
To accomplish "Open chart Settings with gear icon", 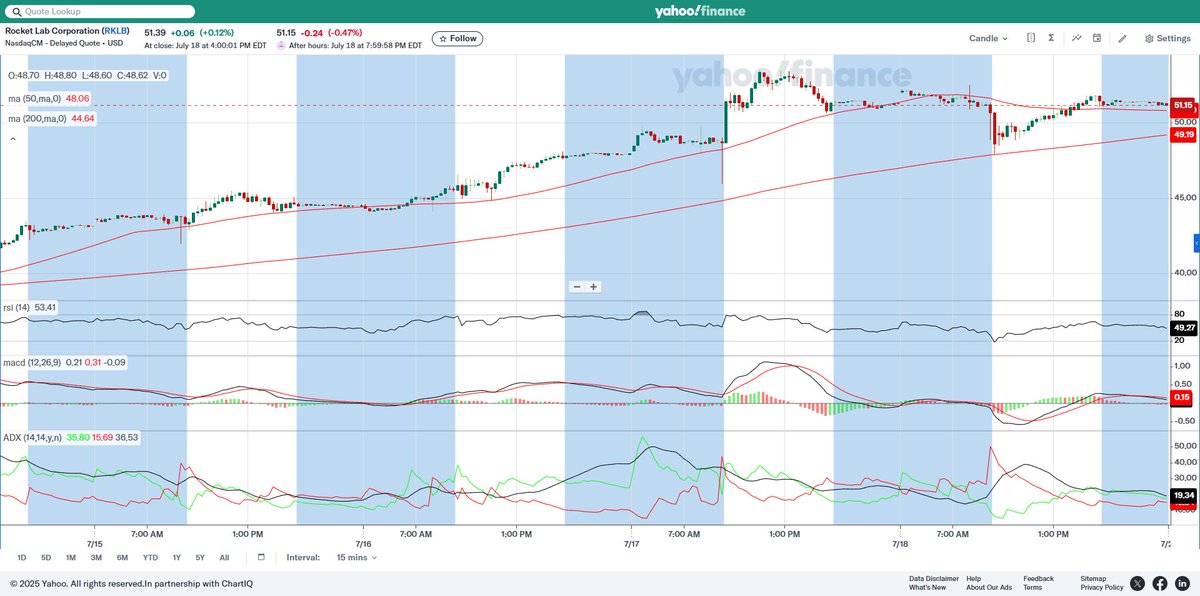I will coord(1167,38).
